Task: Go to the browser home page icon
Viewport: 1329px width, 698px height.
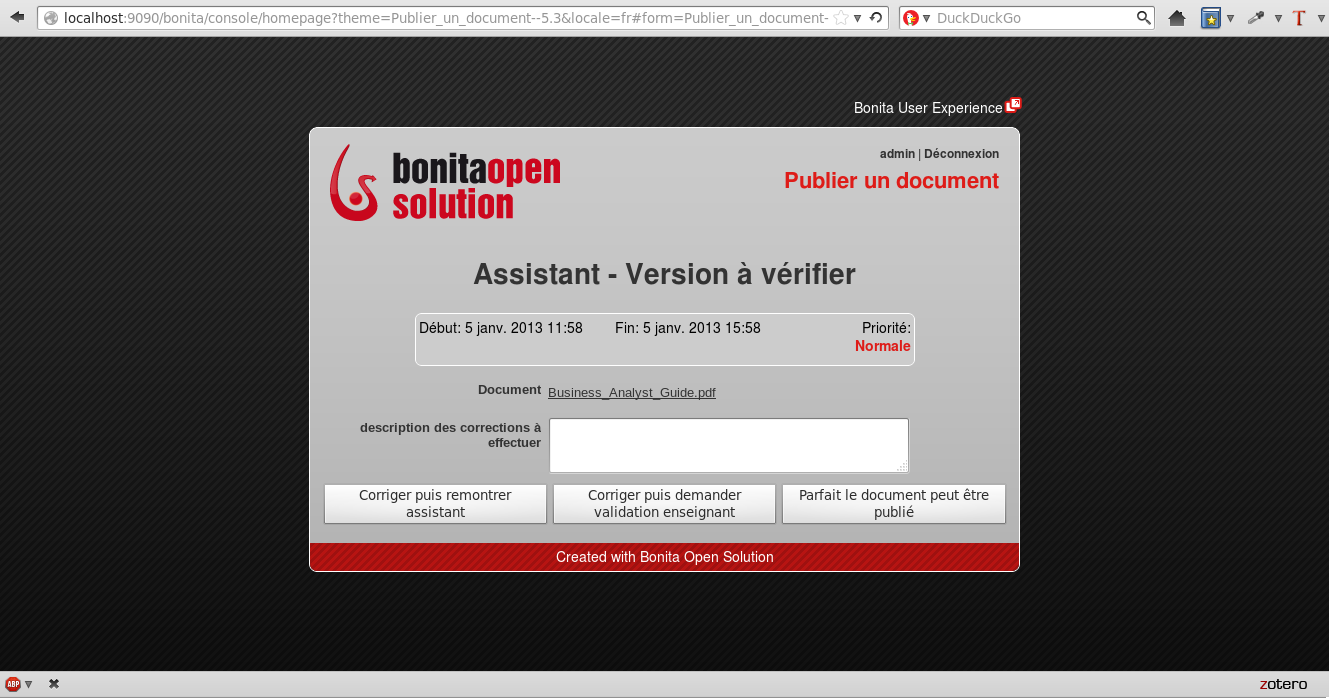Action: pyautogui.click(x=1177, y=18)
